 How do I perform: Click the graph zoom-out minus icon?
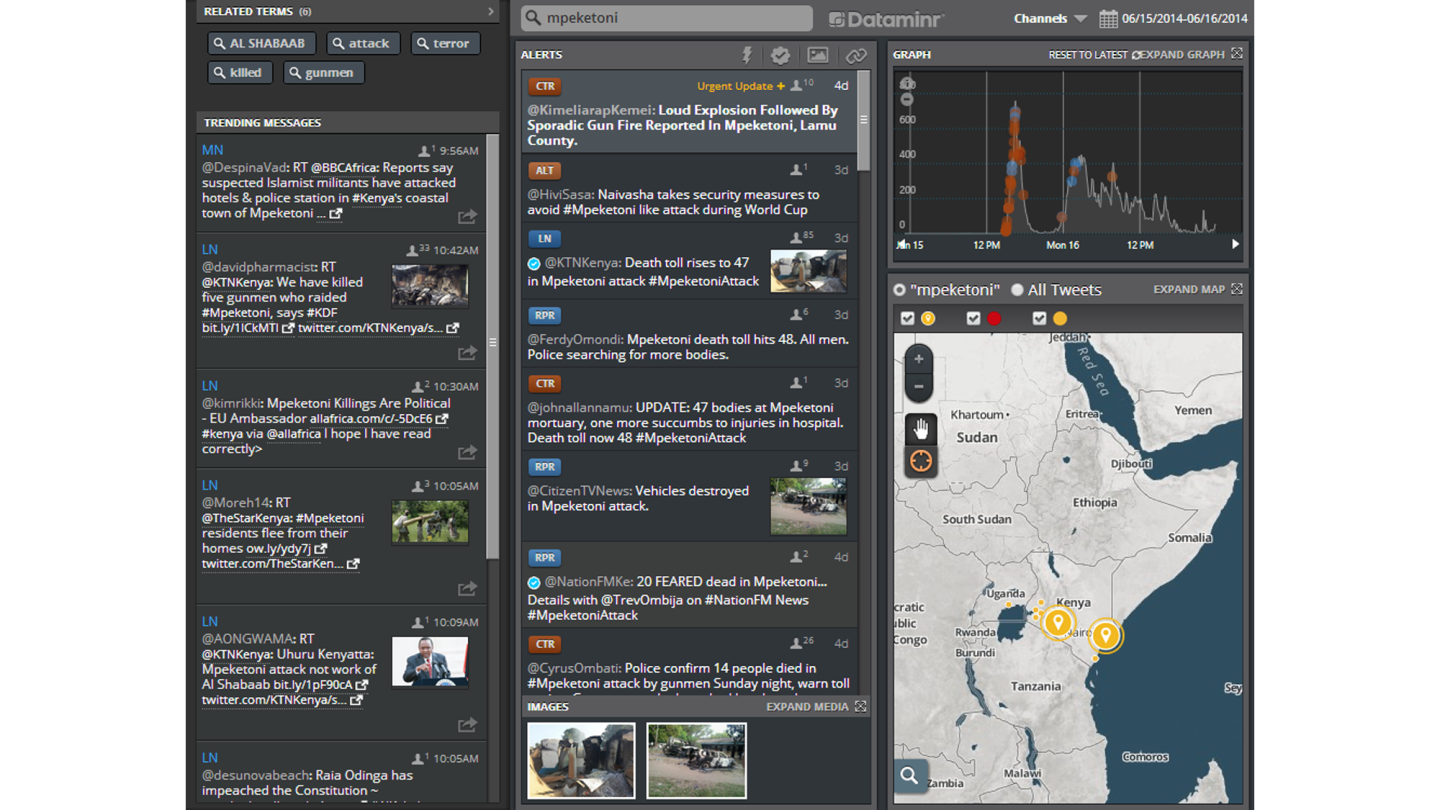(x=907, y=100)
